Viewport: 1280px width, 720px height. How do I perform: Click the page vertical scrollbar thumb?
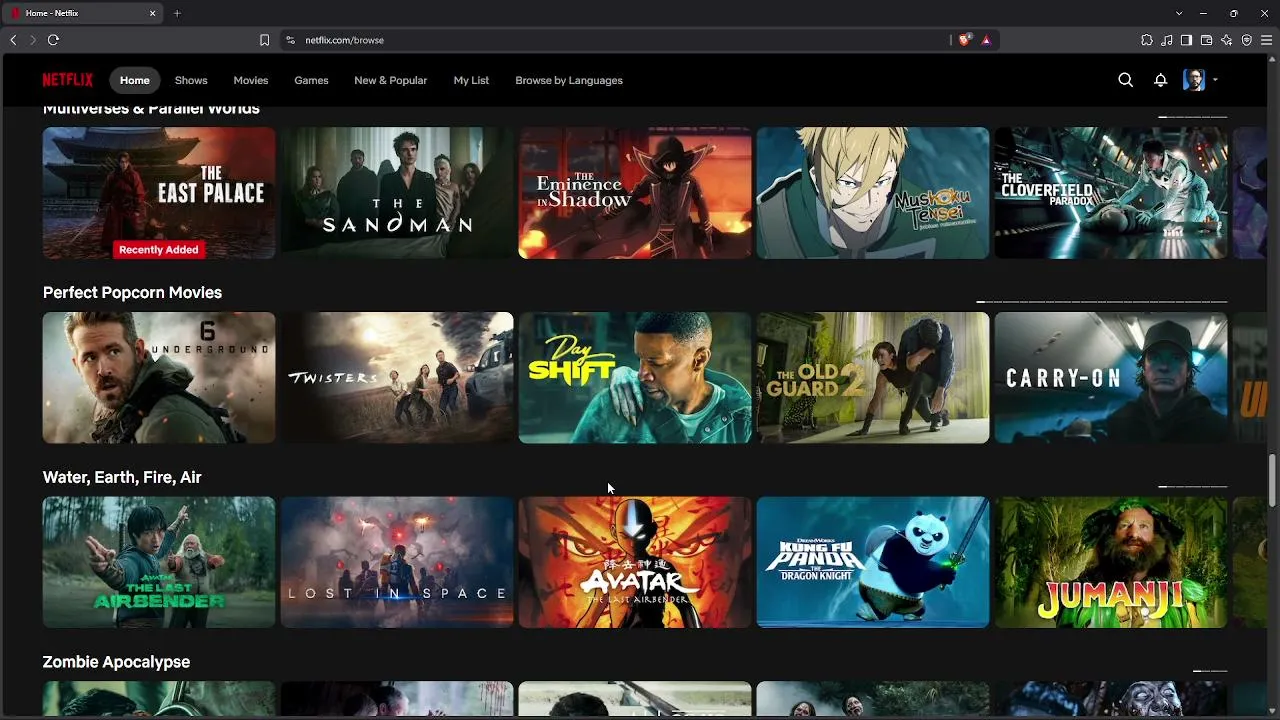tap(1273, 480)
